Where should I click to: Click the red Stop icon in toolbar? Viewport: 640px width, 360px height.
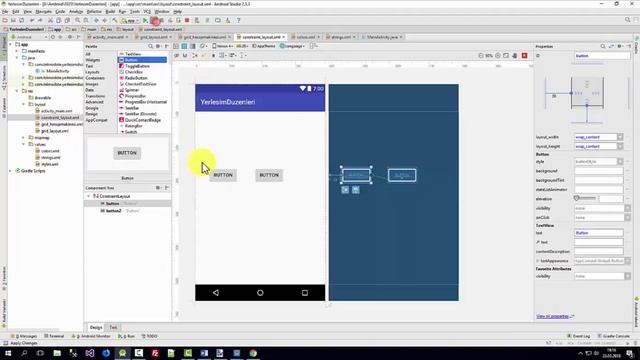point(187,20)
